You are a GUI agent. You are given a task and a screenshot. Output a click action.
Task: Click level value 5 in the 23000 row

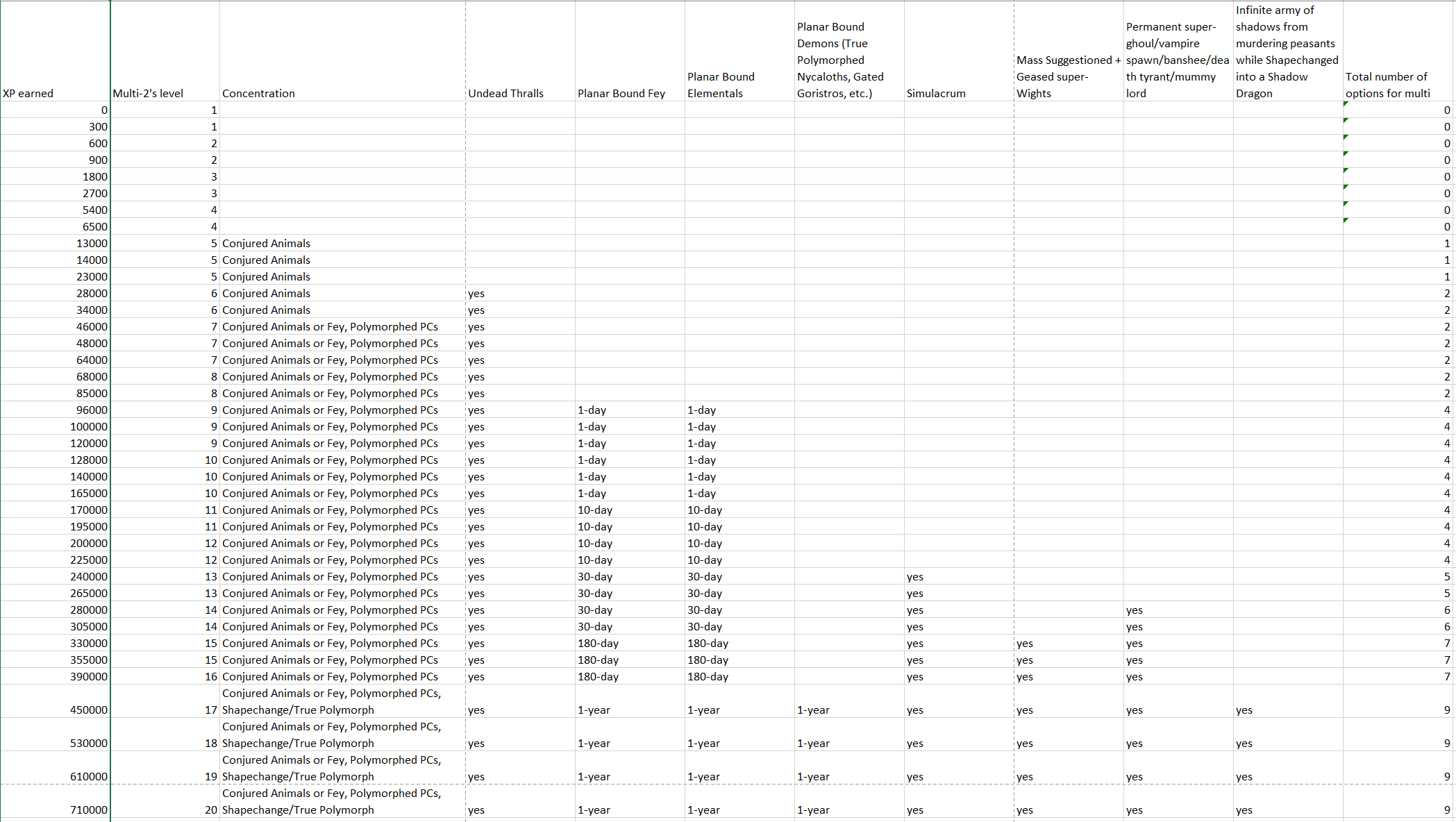click(x=165, y=276)
